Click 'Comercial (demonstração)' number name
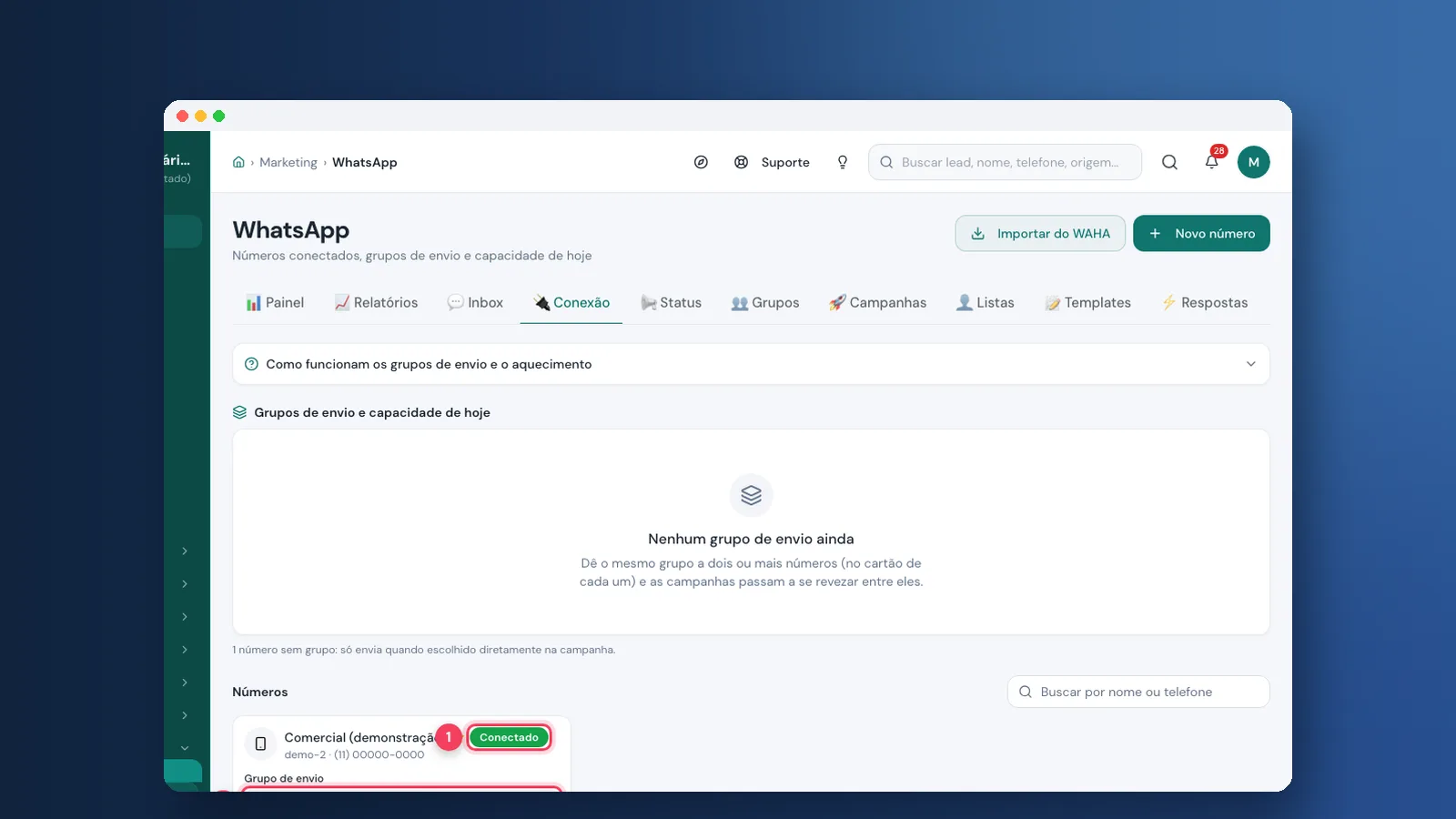1456x819 pixels. point(359,737)
